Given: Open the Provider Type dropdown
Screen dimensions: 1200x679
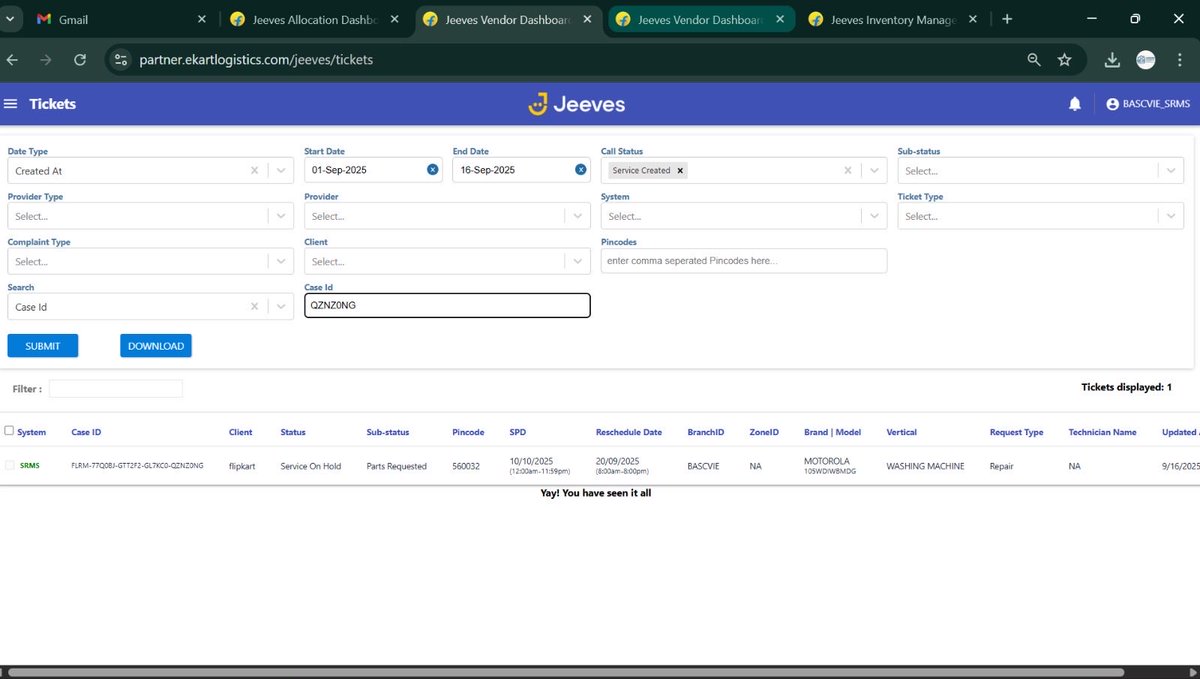Looking at the screenshot, I should coord(151,216).
